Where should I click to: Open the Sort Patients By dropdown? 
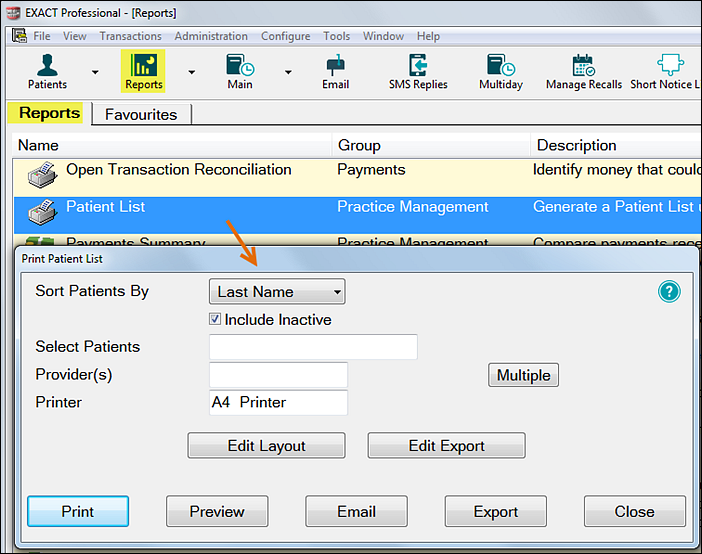click(277, 292)
